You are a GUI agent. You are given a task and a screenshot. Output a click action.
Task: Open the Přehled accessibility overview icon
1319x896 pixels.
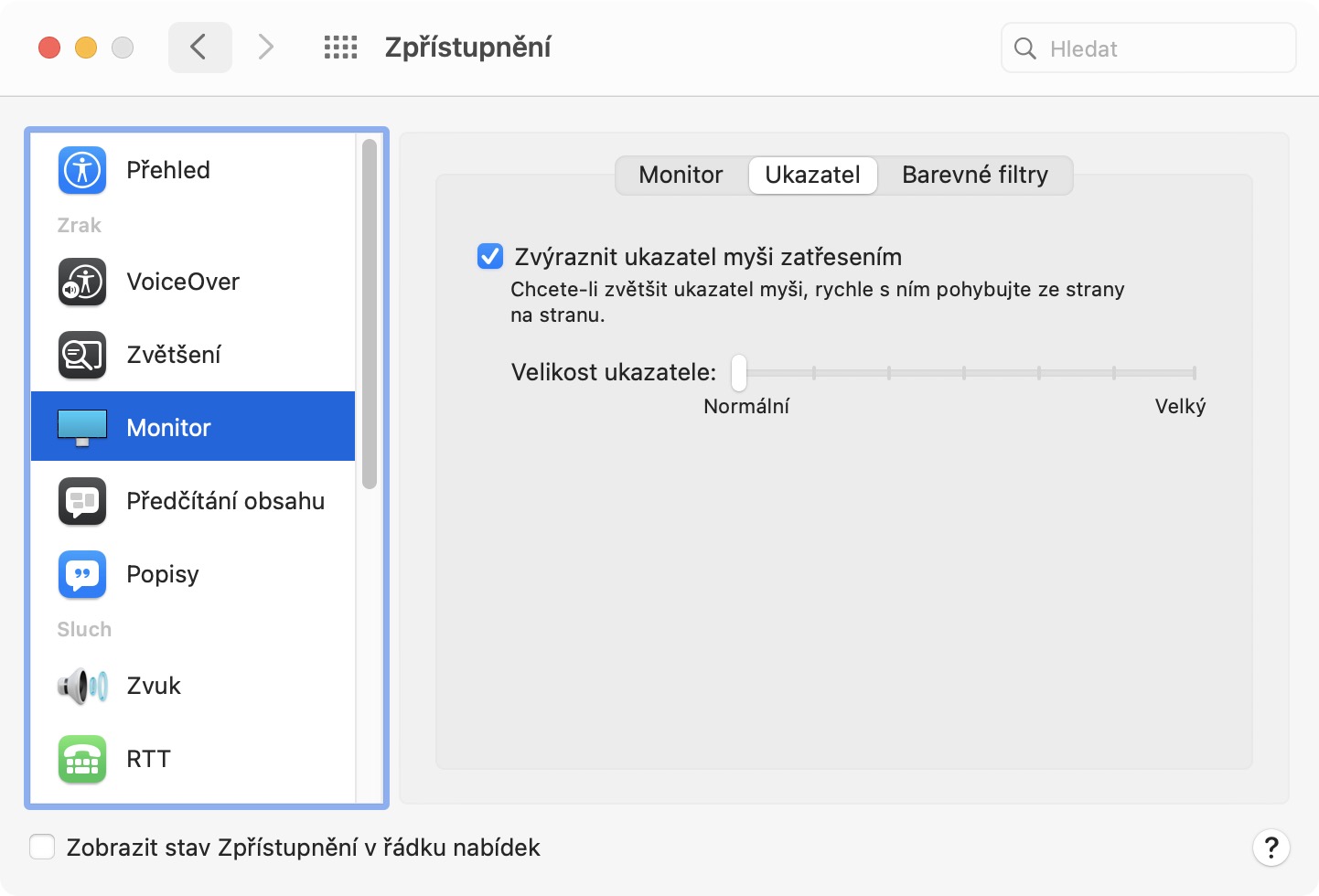pos(82,170)
